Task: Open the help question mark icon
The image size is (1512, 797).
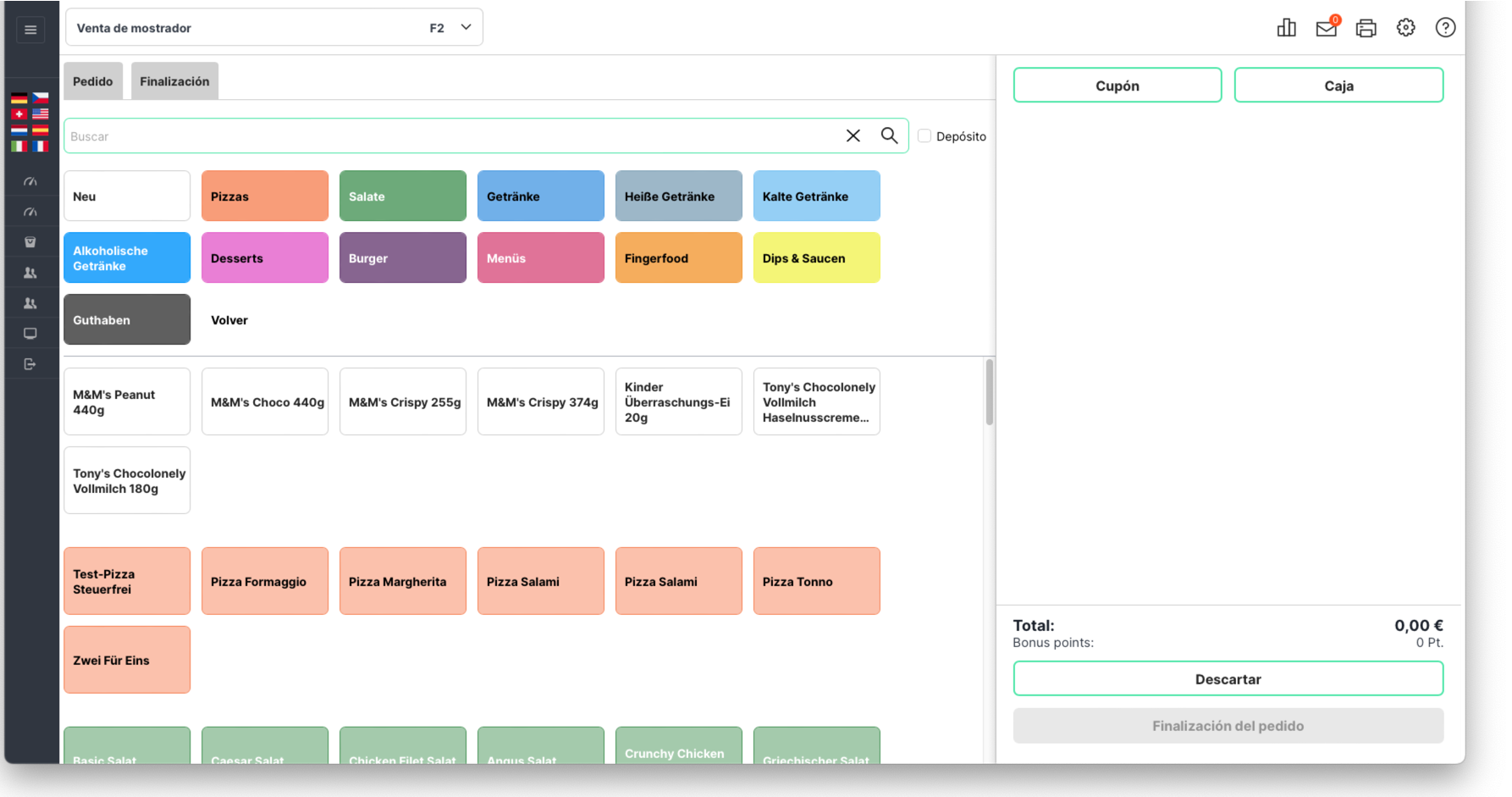Action: pyautogui.click(x=1446, y=28)
